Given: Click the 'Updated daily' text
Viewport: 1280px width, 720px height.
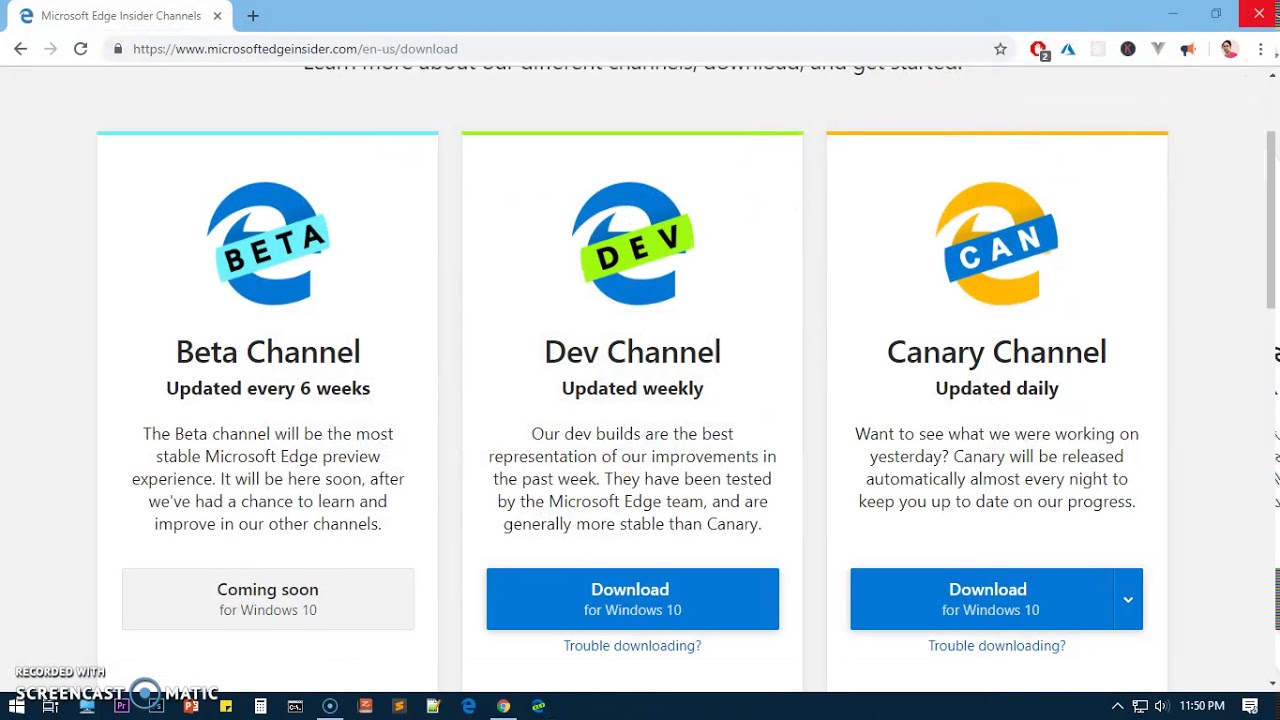Looking at the screenshot, I should coord(997,388).
